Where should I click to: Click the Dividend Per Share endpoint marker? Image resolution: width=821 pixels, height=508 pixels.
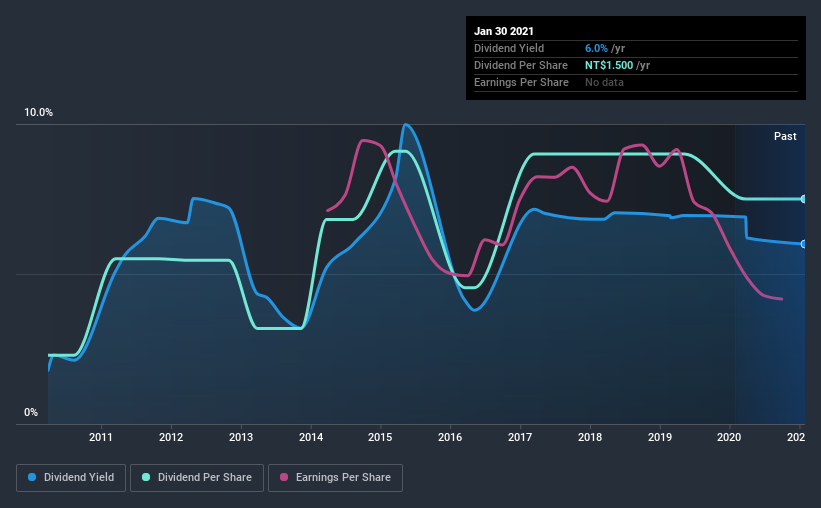coord(803,199)
